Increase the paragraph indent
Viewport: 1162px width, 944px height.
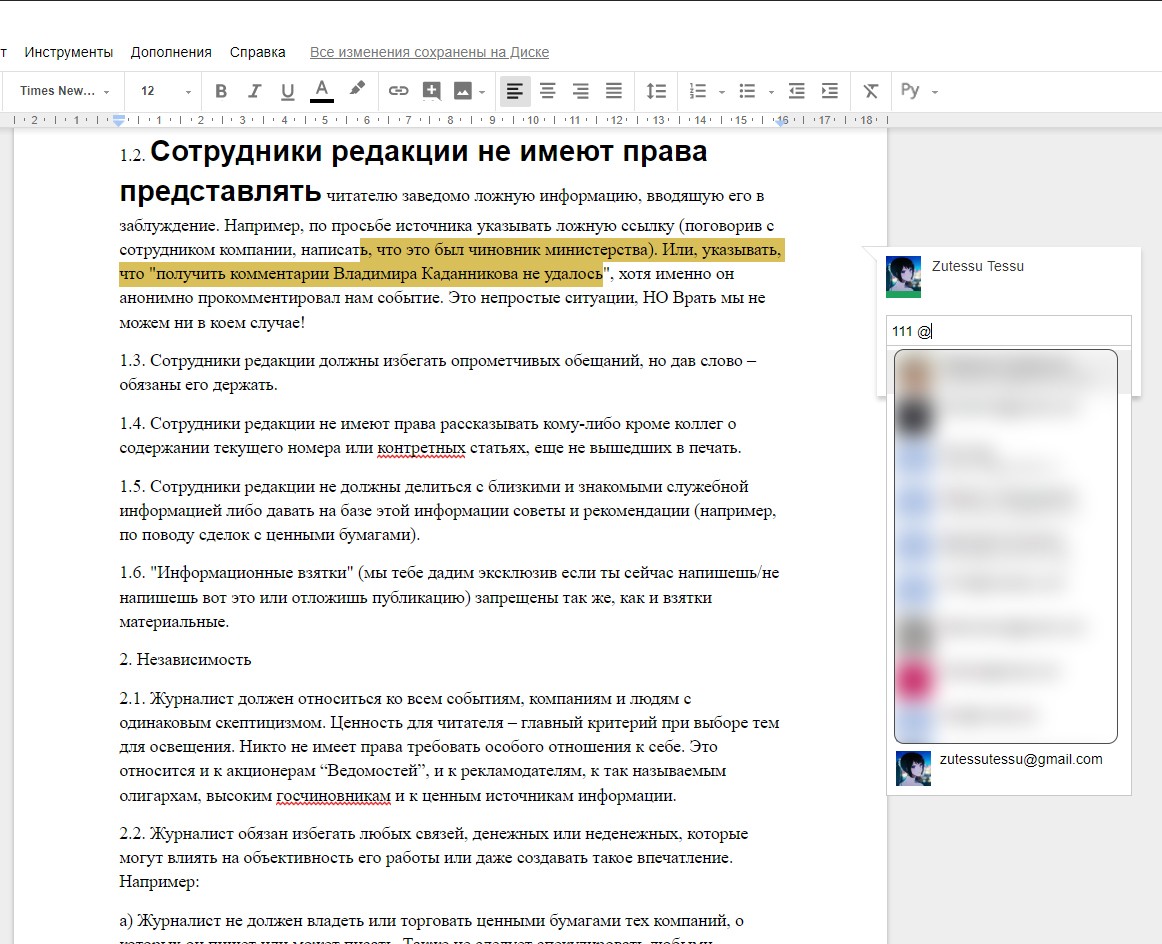[x=829, y=91]
